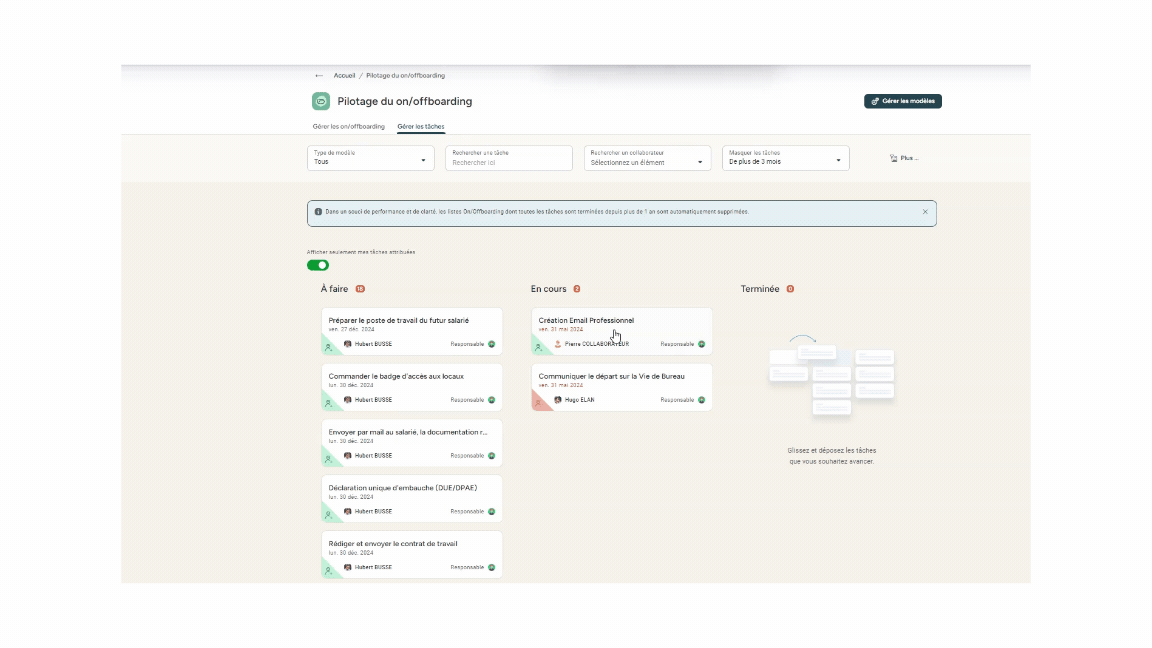Toggle off Afficher seulement mes tâches attribuées
This screenshot has height=648, width=1152.
318,265
